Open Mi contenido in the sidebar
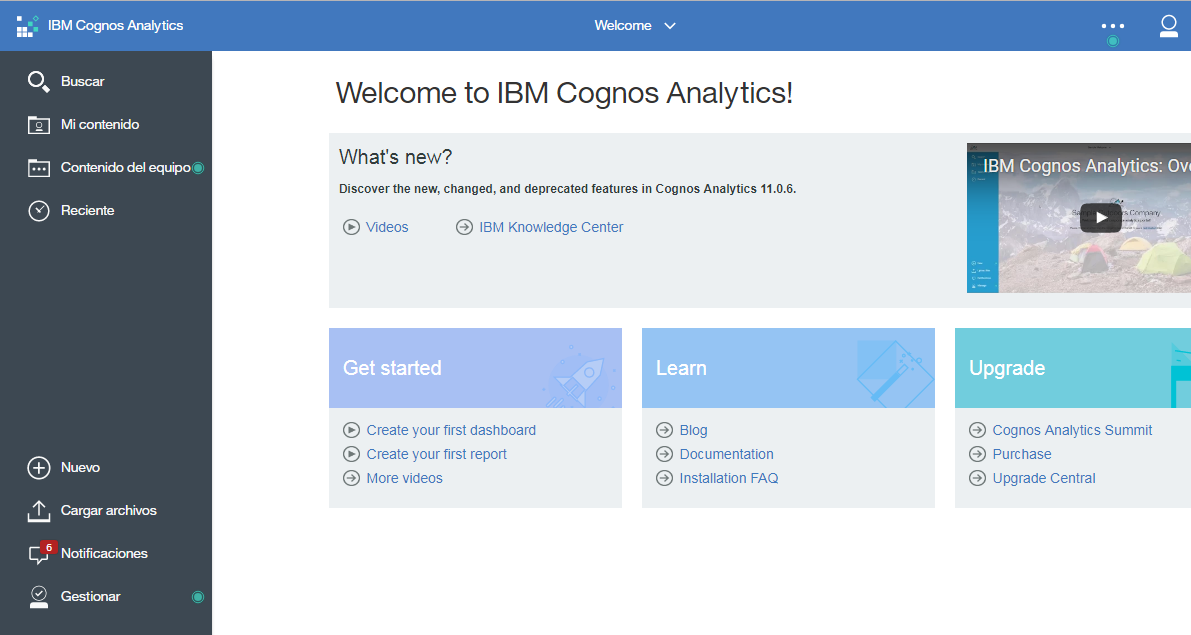1191x635 pixels. pyautogui.click(x=97, y=124)
